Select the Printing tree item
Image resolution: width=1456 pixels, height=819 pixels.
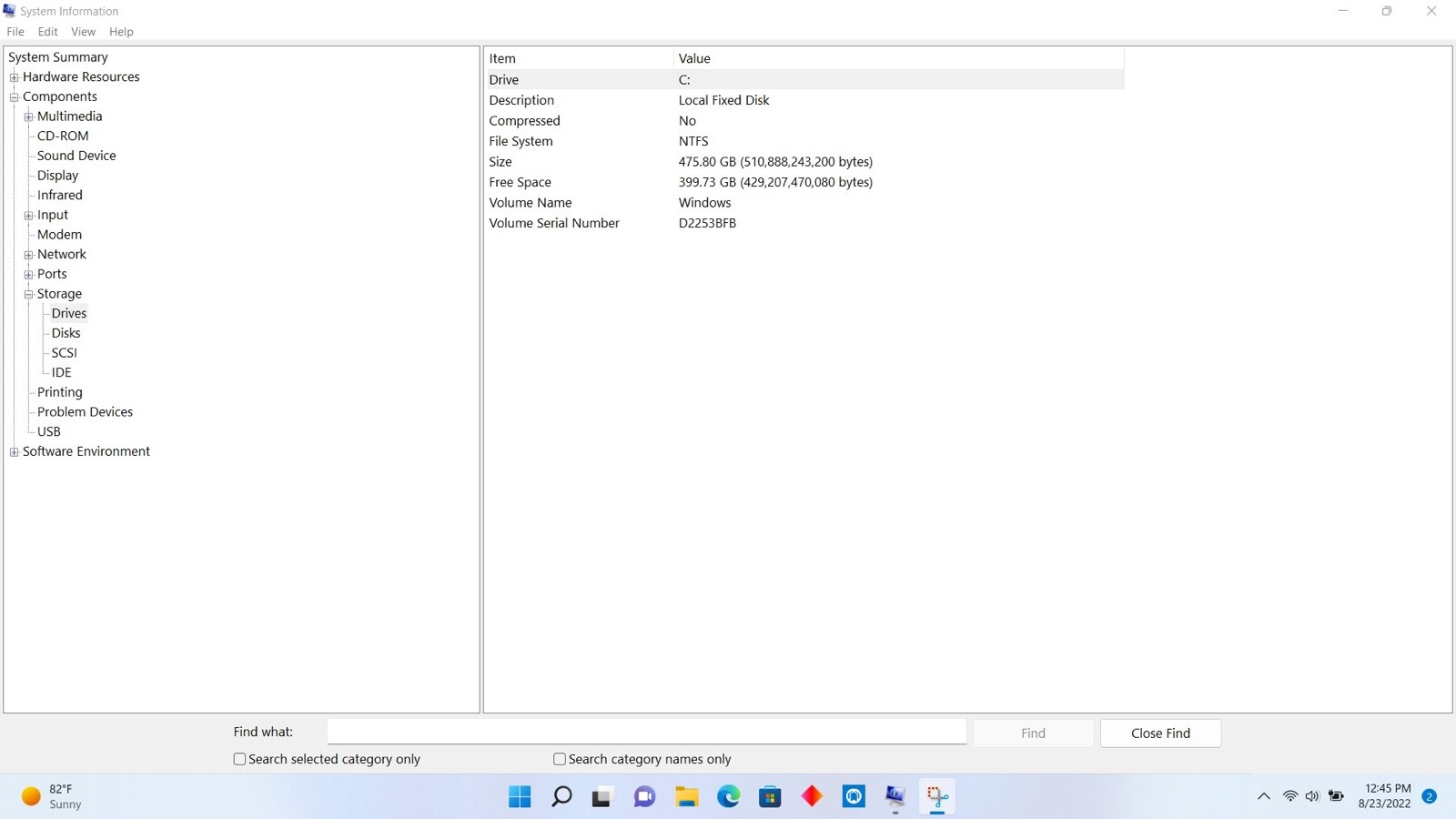[59, 392]
